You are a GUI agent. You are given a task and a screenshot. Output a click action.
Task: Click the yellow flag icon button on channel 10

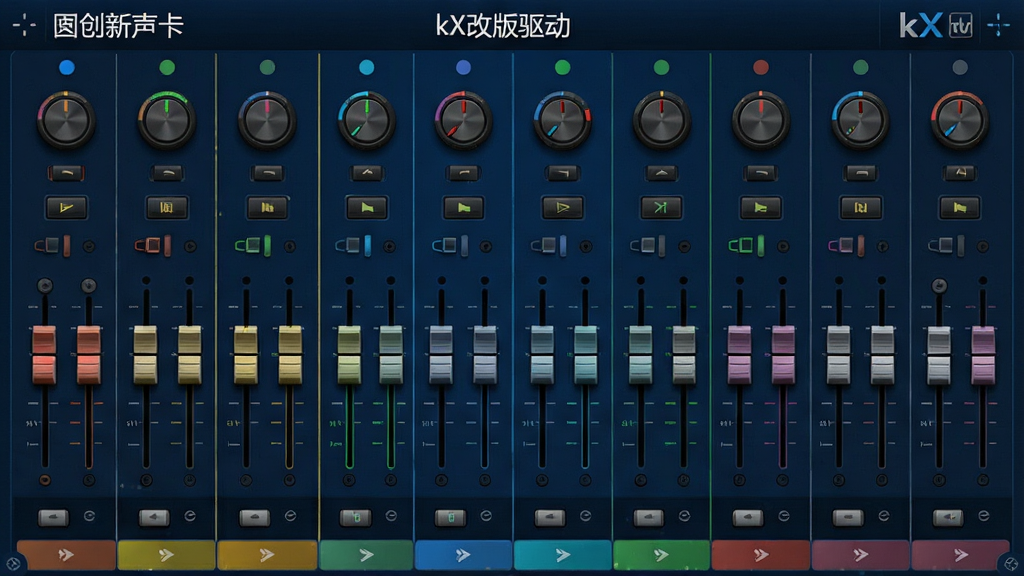tap(959, 208)
